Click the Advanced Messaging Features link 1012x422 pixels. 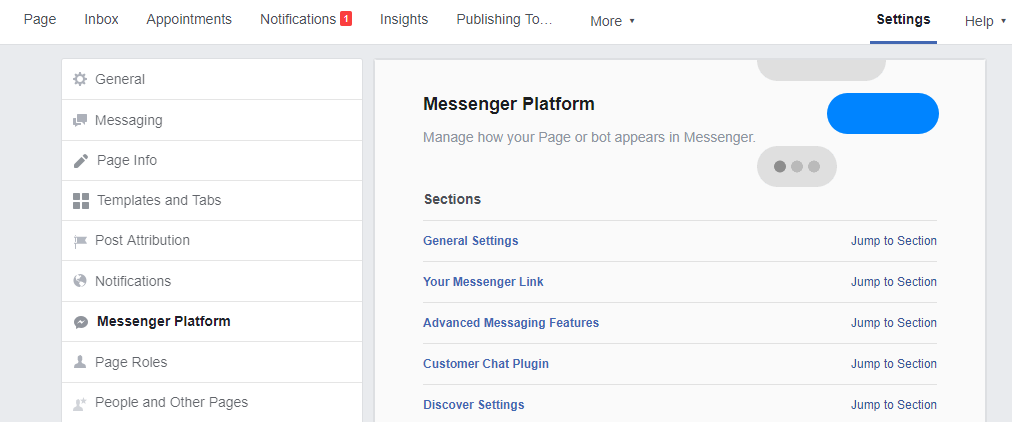(x=511, y=323)
